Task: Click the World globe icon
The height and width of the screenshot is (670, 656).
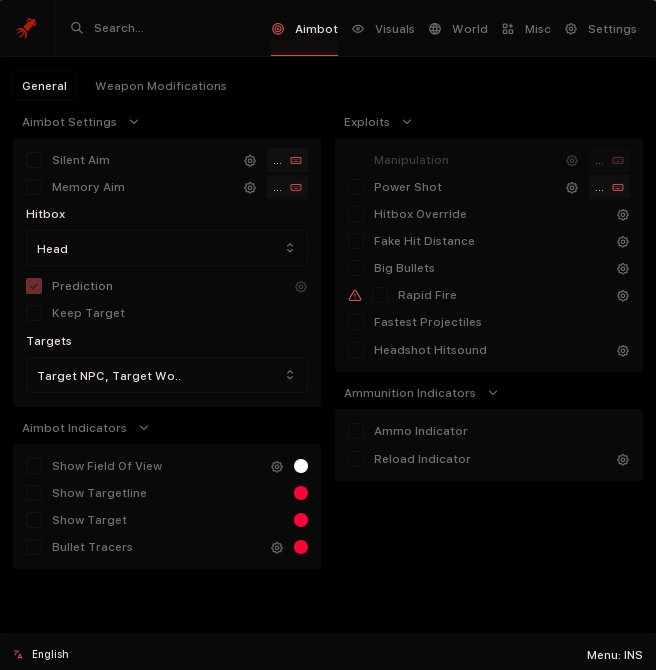Action: point(435,29)
